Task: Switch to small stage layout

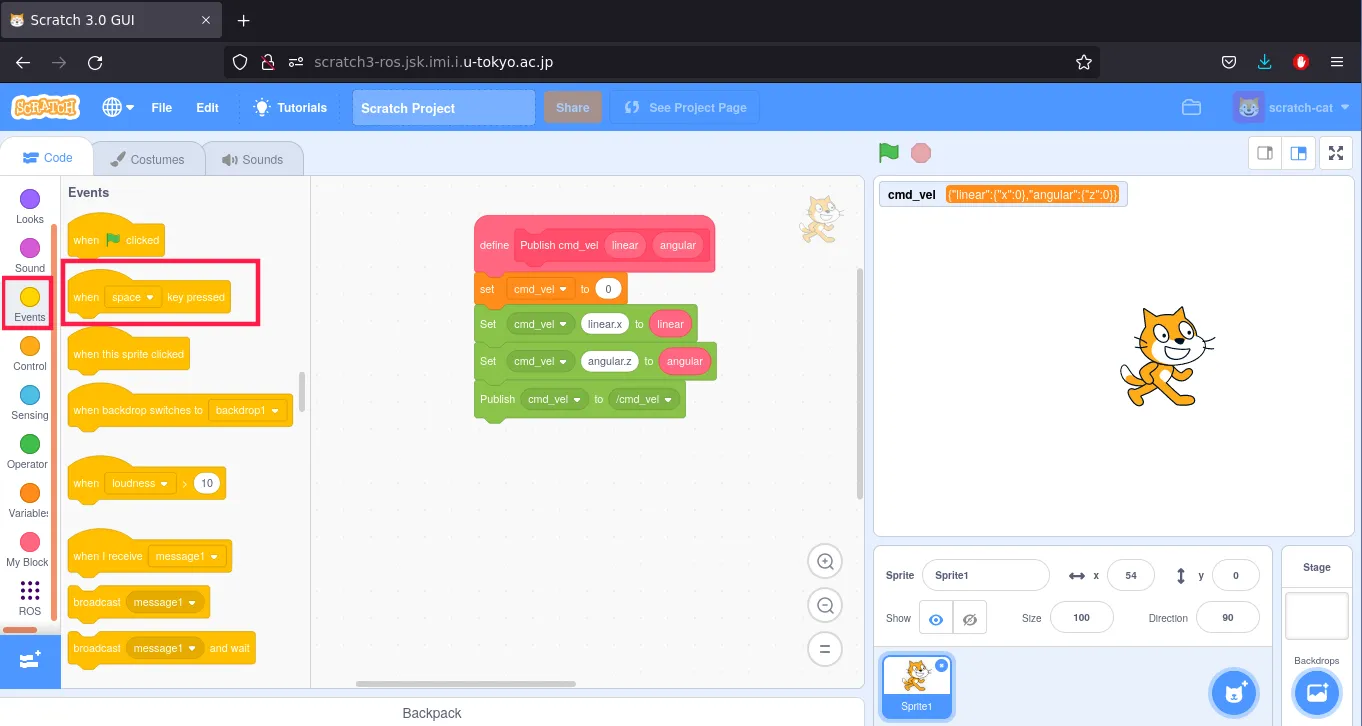Action: tap(1265, 153)
